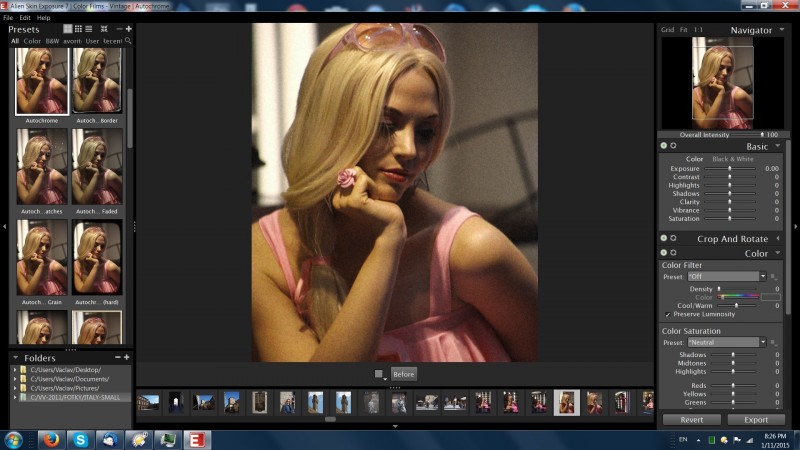Screen dimensions: 800x450
Task: Open Firefox from the taskbar
Action: [51, 439]
